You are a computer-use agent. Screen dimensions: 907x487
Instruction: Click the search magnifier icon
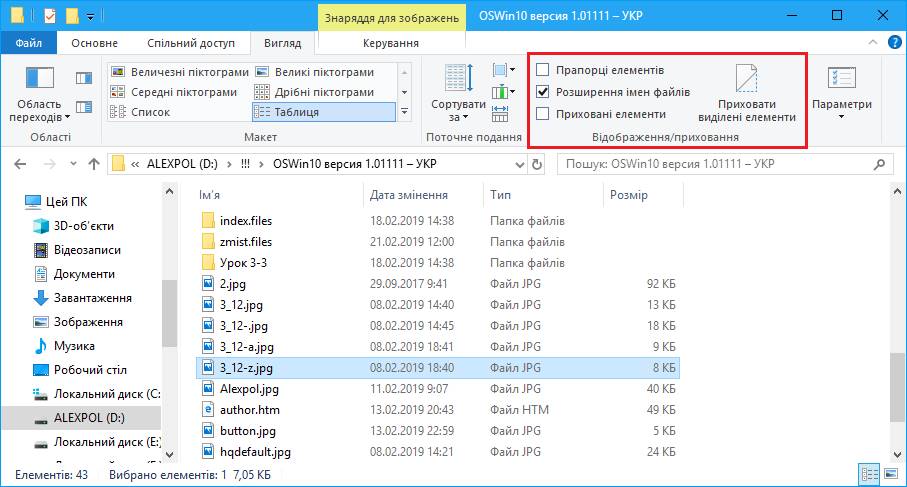click(x=879, y=164)
